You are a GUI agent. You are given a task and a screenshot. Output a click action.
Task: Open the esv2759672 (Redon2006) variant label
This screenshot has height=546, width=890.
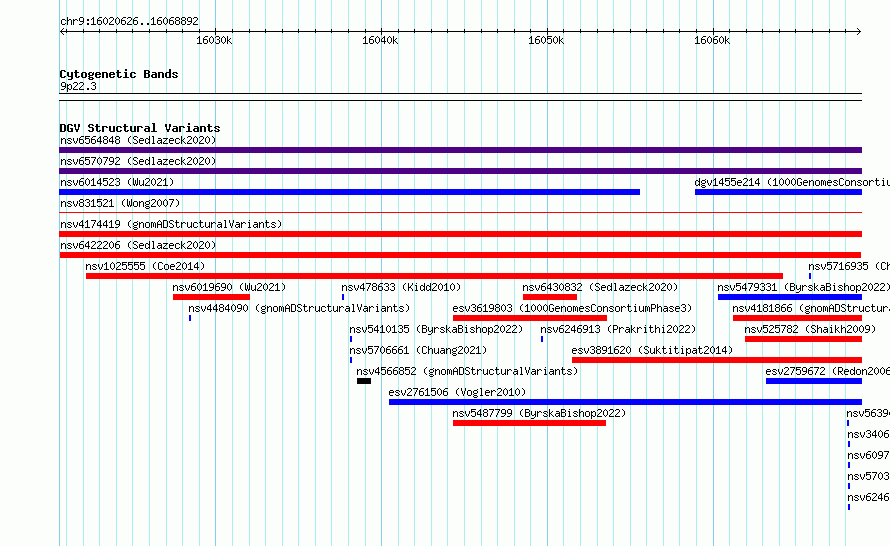tap(828, 371)
